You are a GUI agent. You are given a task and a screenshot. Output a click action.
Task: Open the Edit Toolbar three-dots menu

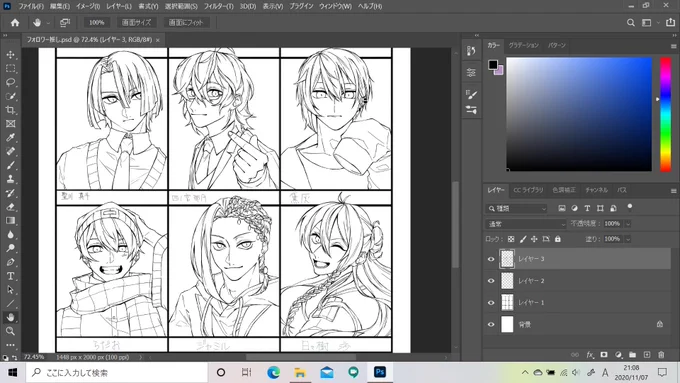click(10, 345)
